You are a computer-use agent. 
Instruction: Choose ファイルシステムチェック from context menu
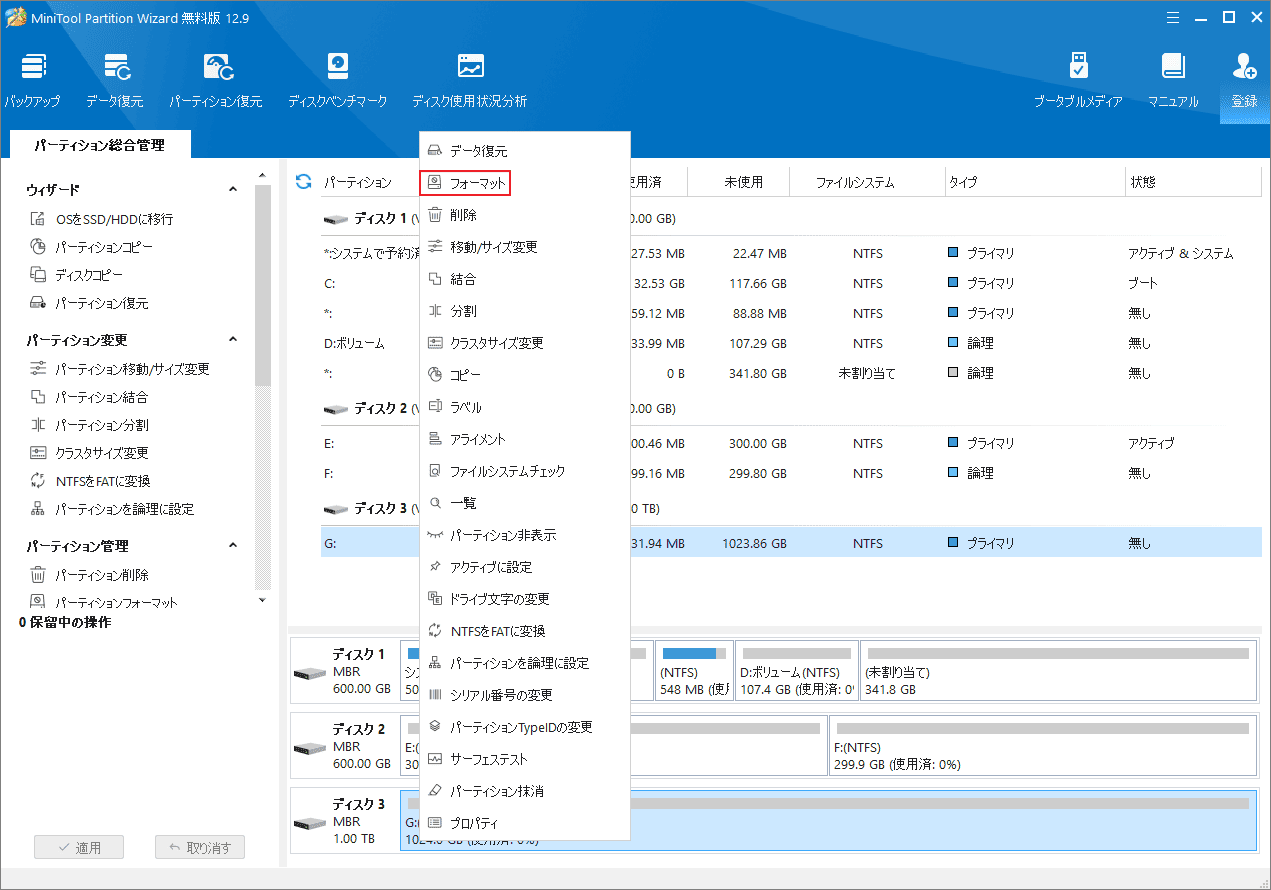(x=525, y=471)
